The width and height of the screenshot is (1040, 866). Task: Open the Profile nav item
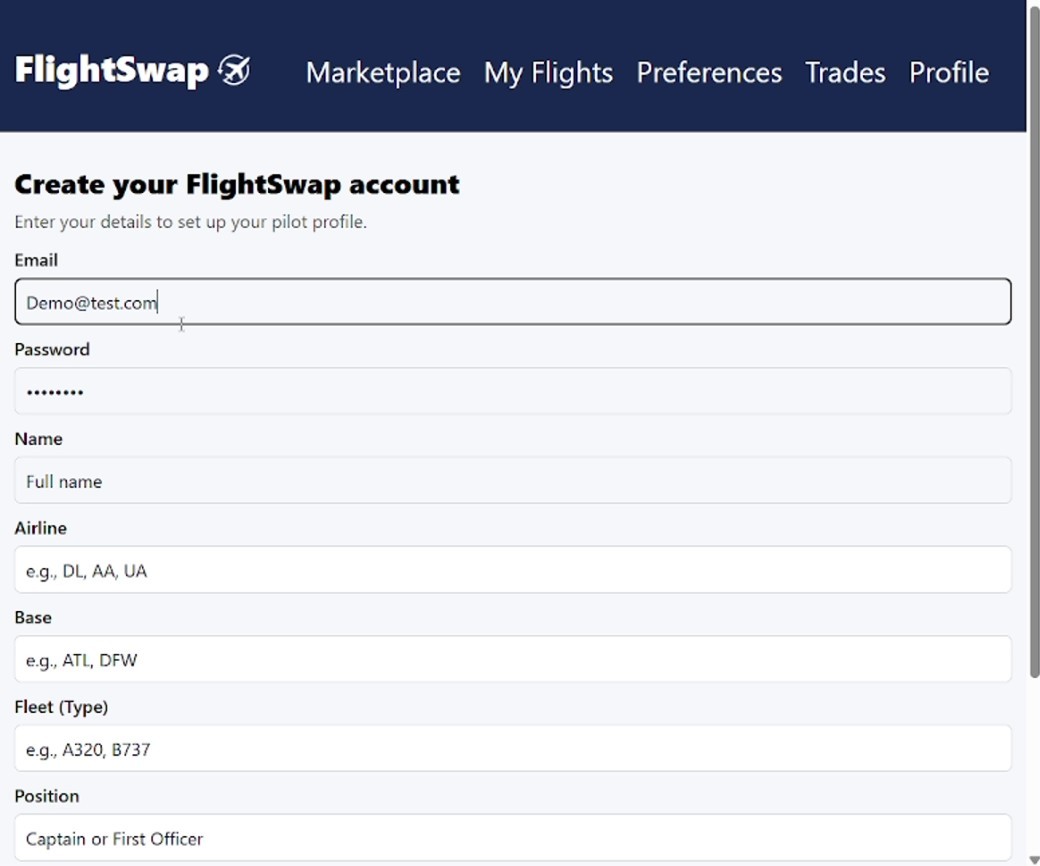point(948,72)
